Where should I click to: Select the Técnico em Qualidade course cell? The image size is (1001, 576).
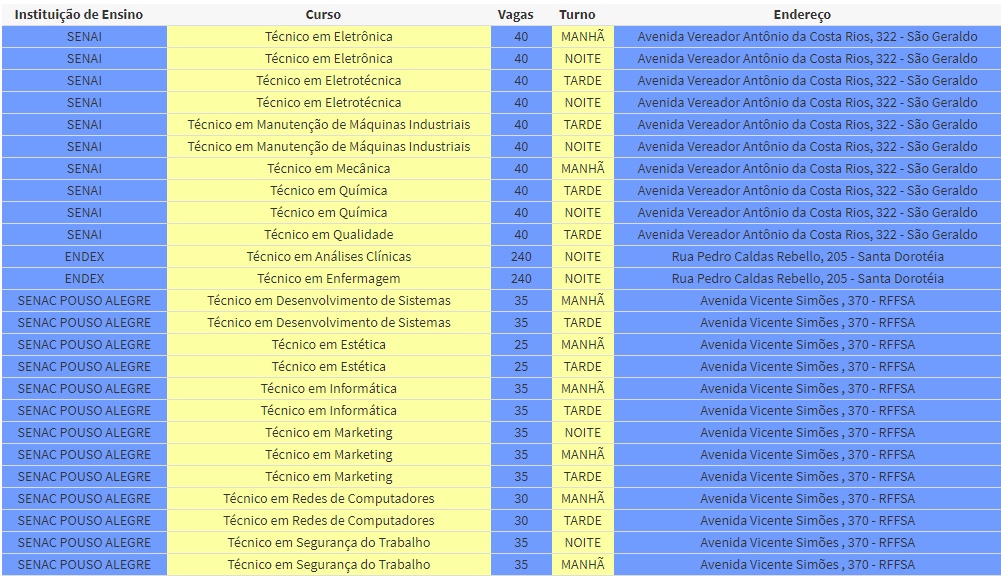[328, 234]
